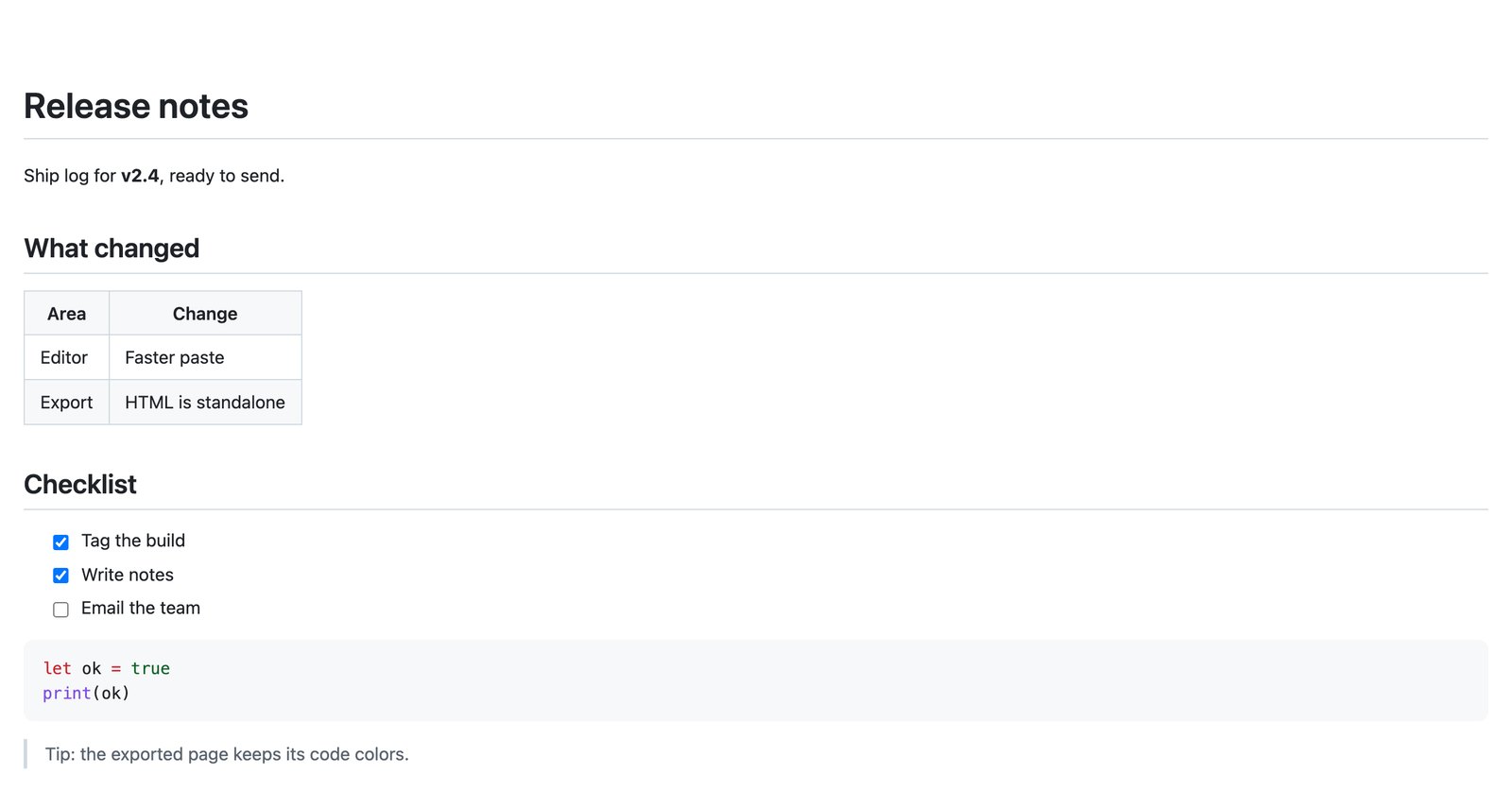Click the Write notes label

(x=128, y=575)
